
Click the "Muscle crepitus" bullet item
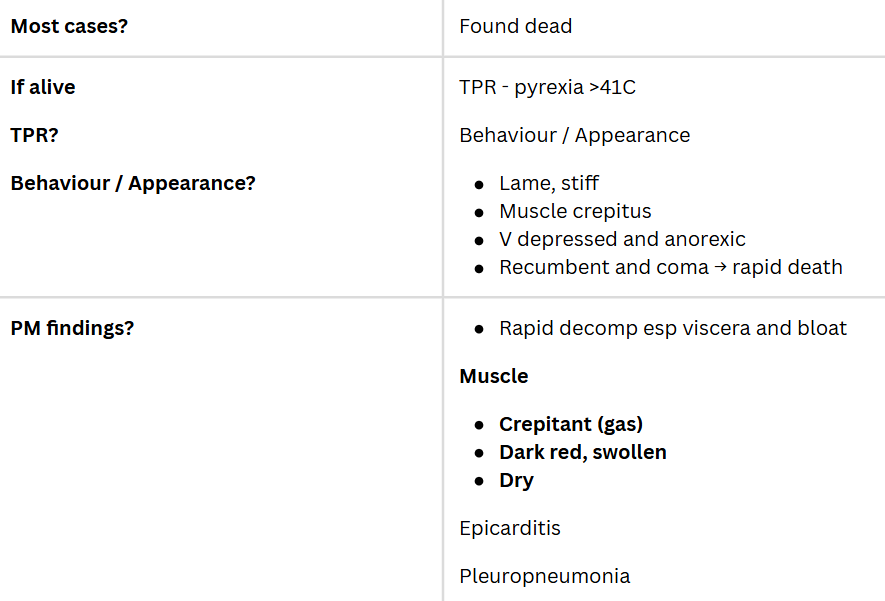coord(575,211)
